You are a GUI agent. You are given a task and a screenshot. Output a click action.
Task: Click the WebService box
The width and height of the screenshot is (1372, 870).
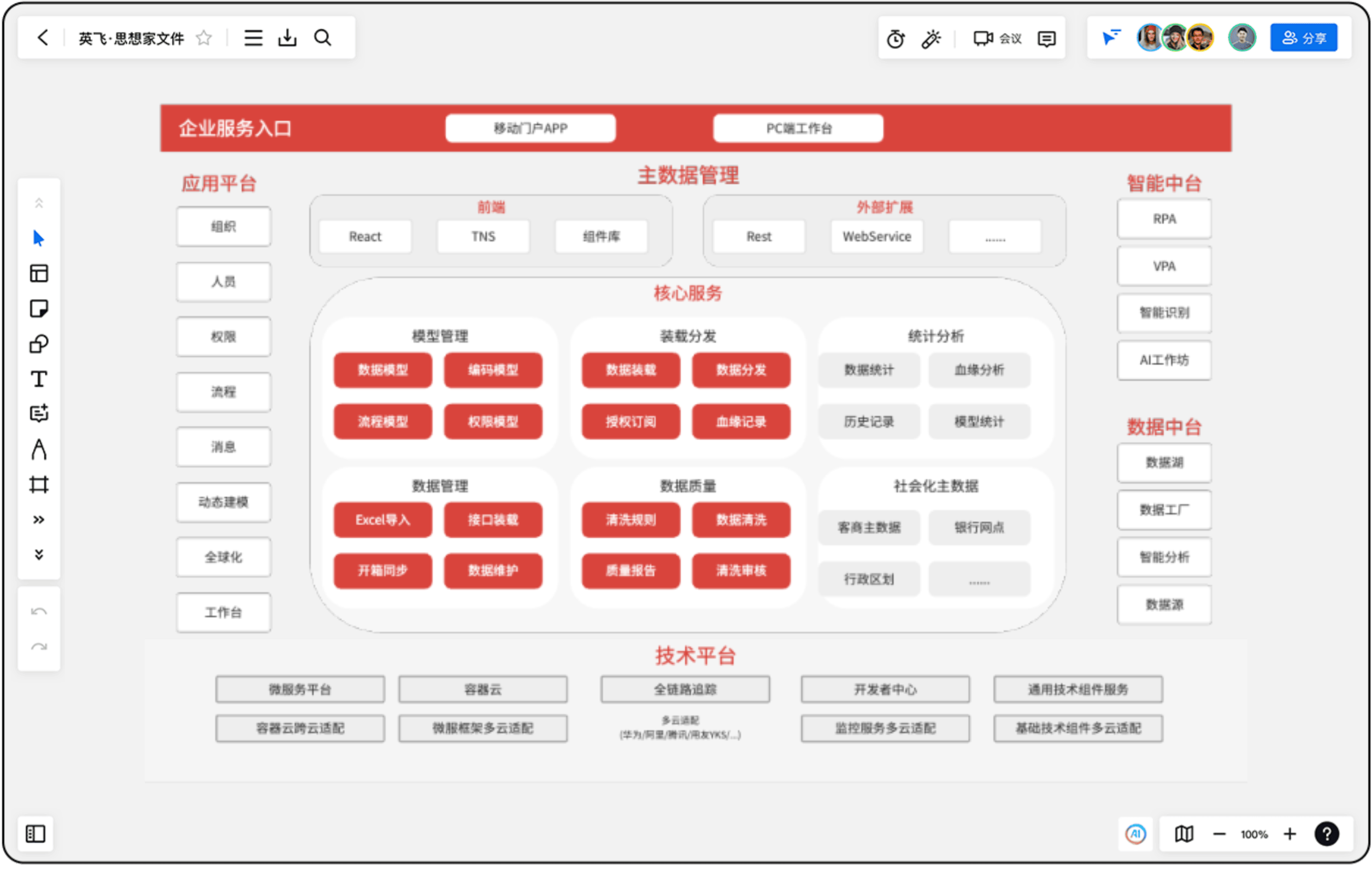coord(877,237)
